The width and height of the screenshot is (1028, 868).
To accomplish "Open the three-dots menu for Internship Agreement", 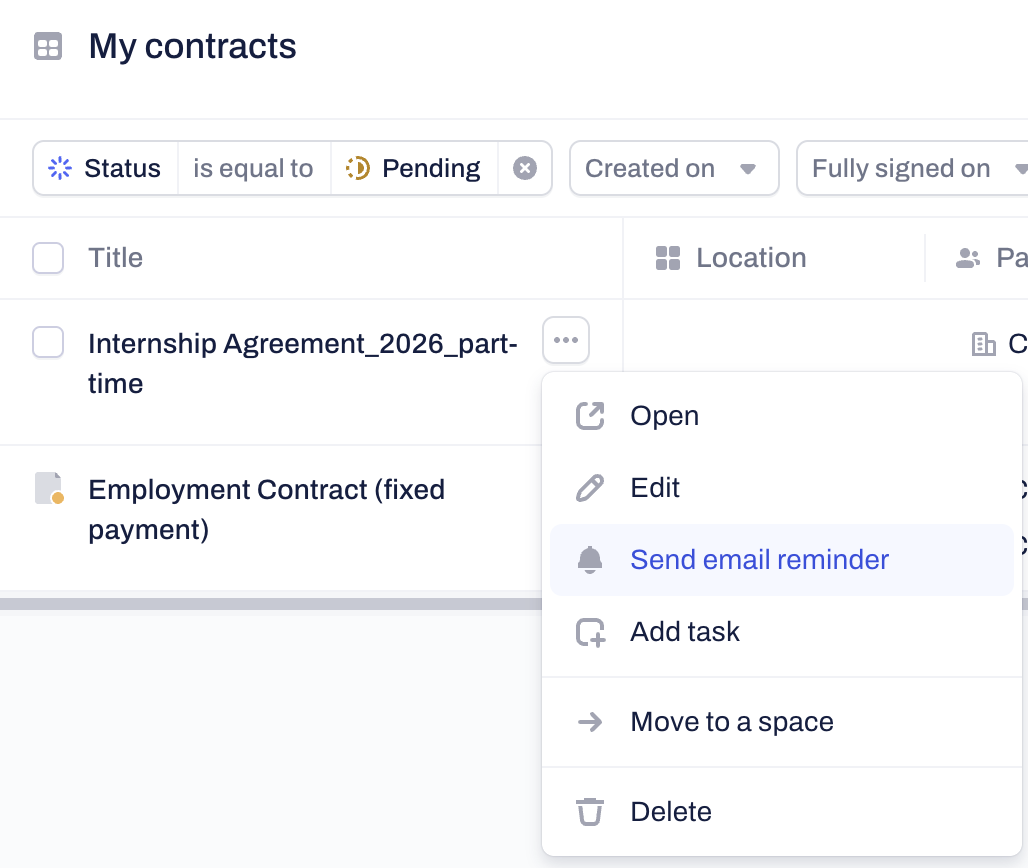I will coord(566,340).
